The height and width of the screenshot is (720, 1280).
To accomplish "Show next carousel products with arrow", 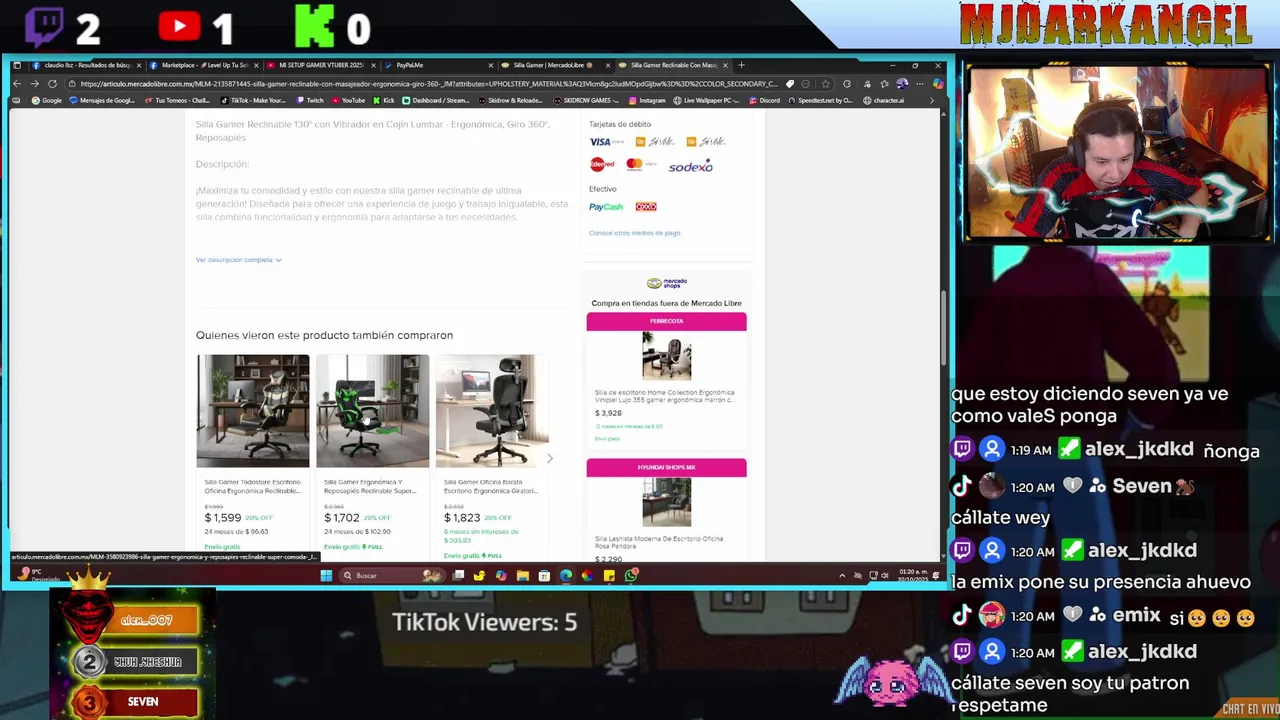I will point(549,458).
